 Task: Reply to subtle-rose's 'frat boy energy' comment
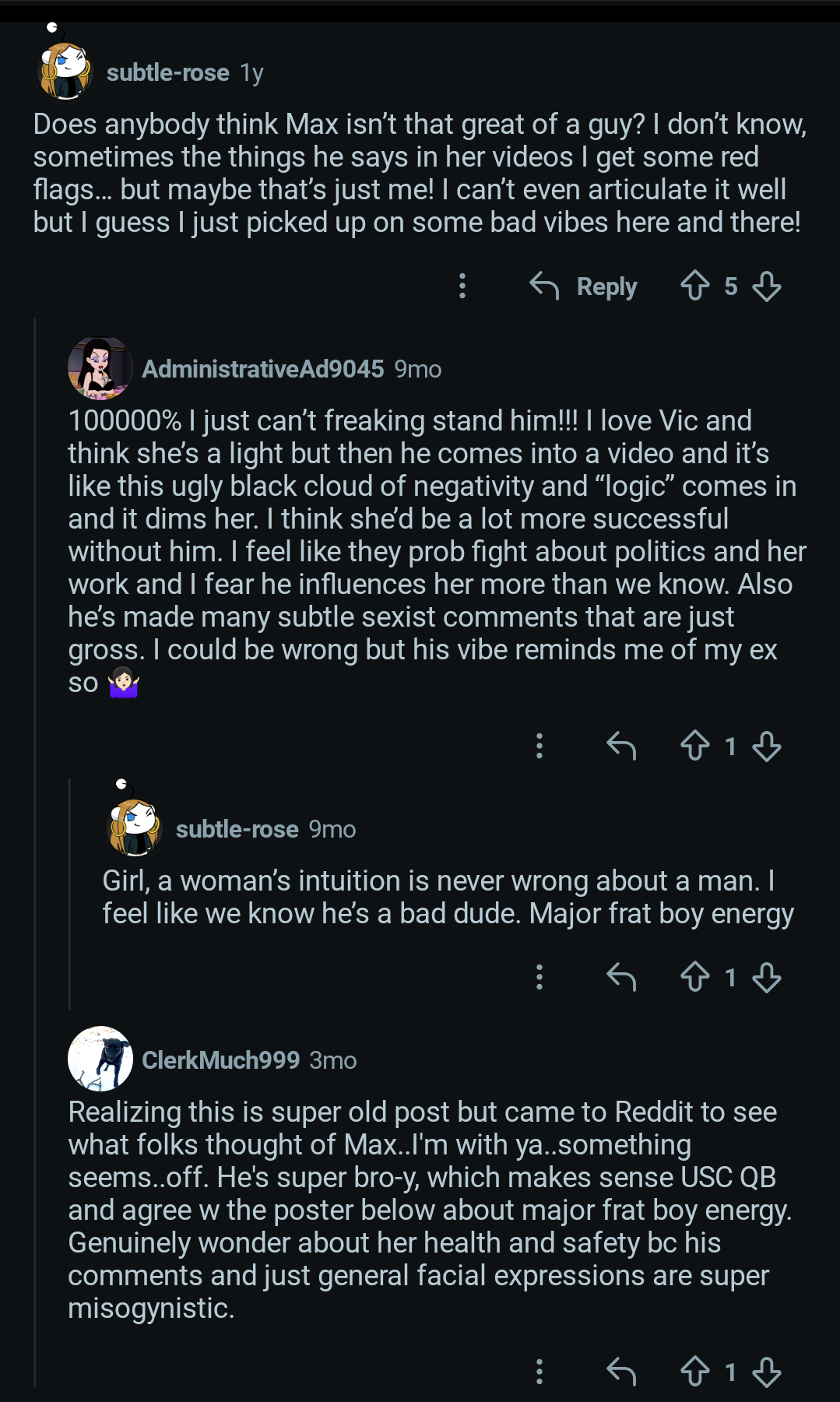tap(621, 976)
